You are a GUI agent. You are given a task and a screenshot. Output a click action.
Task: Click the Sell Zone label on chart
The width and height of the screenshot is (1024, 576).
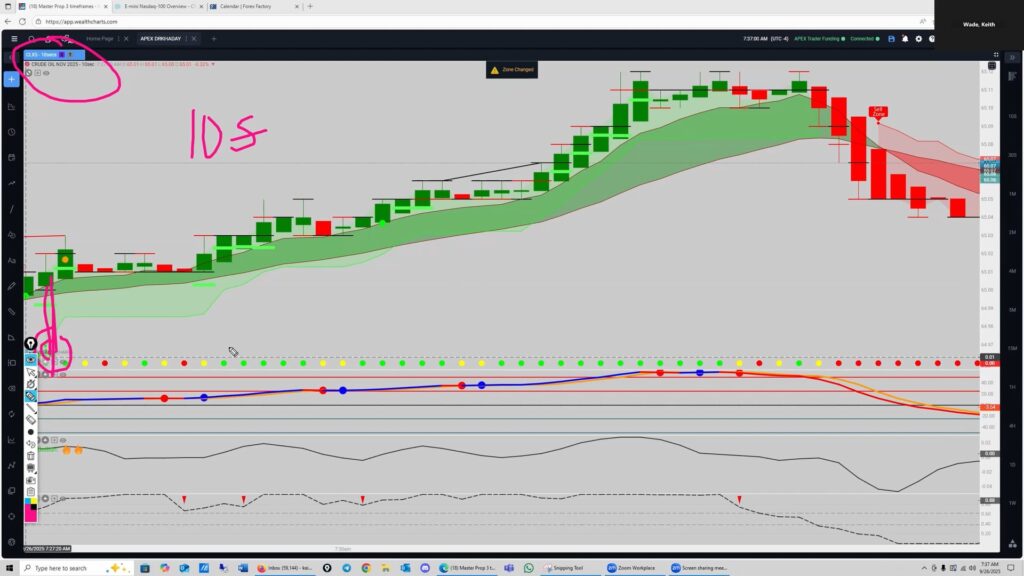(x=878, y=112)
